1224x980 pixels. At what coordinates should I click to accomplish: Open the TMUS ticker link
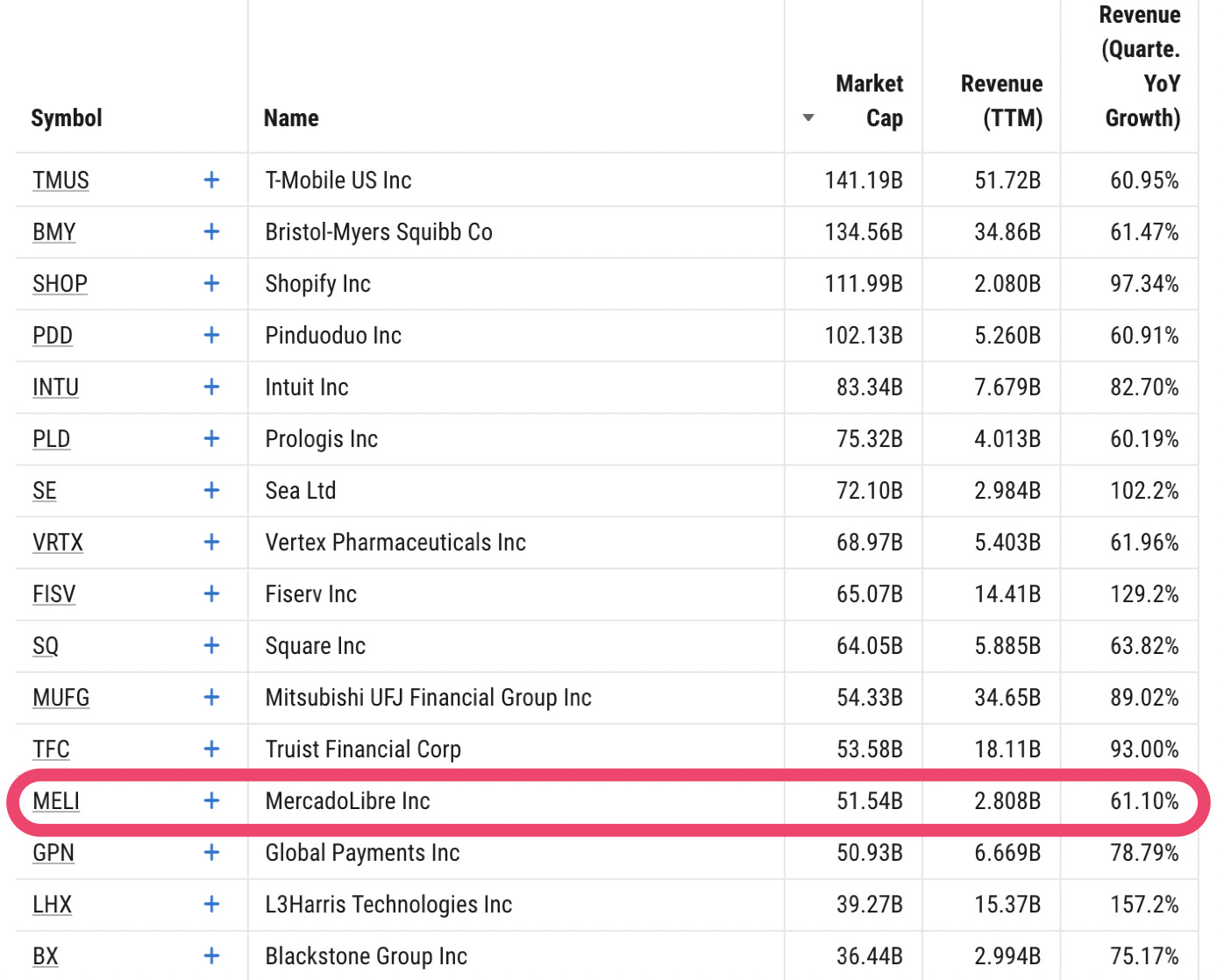pyautogui.click(x=60, y=181)
